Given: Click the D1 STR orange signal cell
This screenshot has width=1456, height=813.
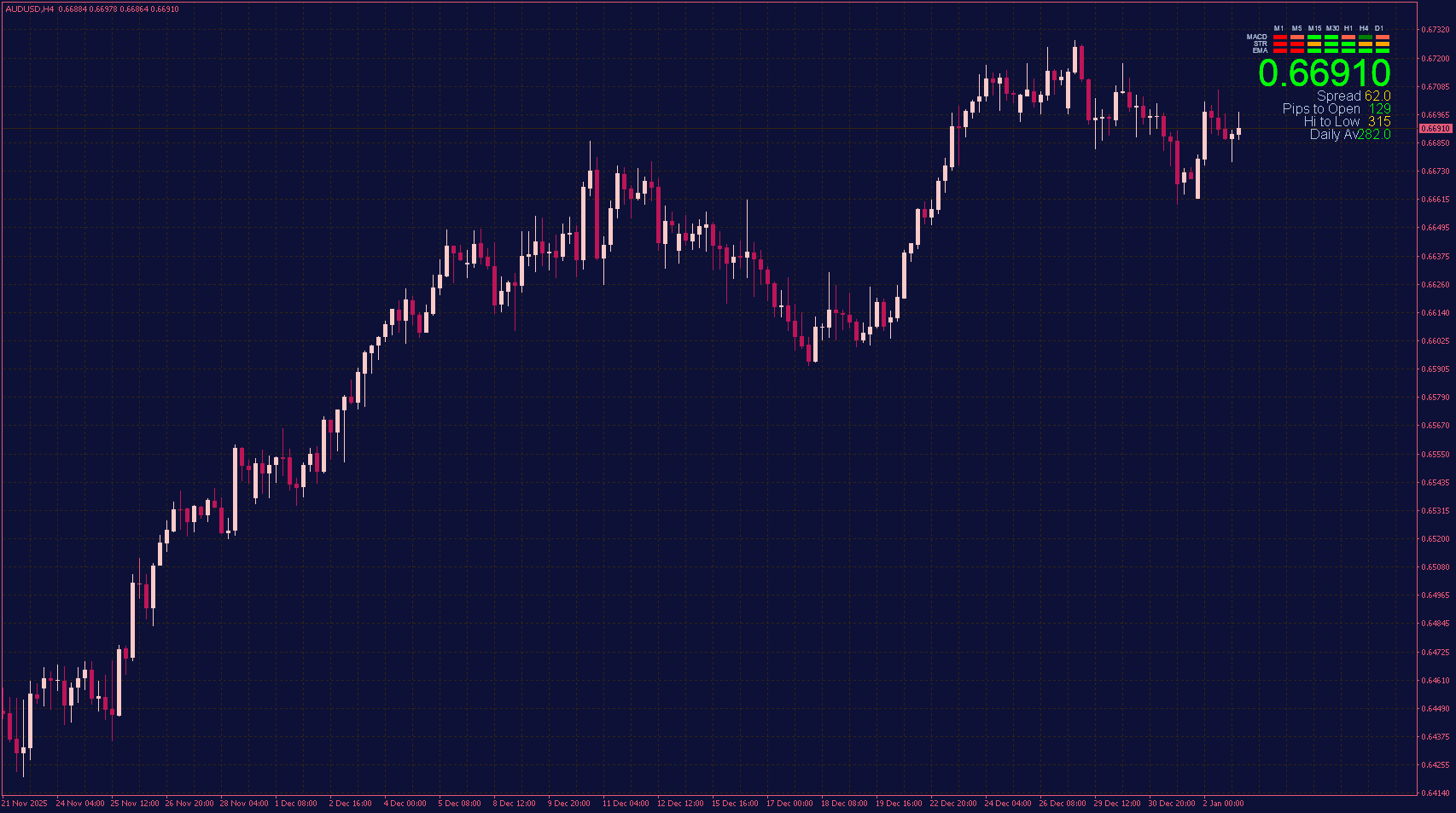Looking at the screenshot, I should click(1383, 46).
